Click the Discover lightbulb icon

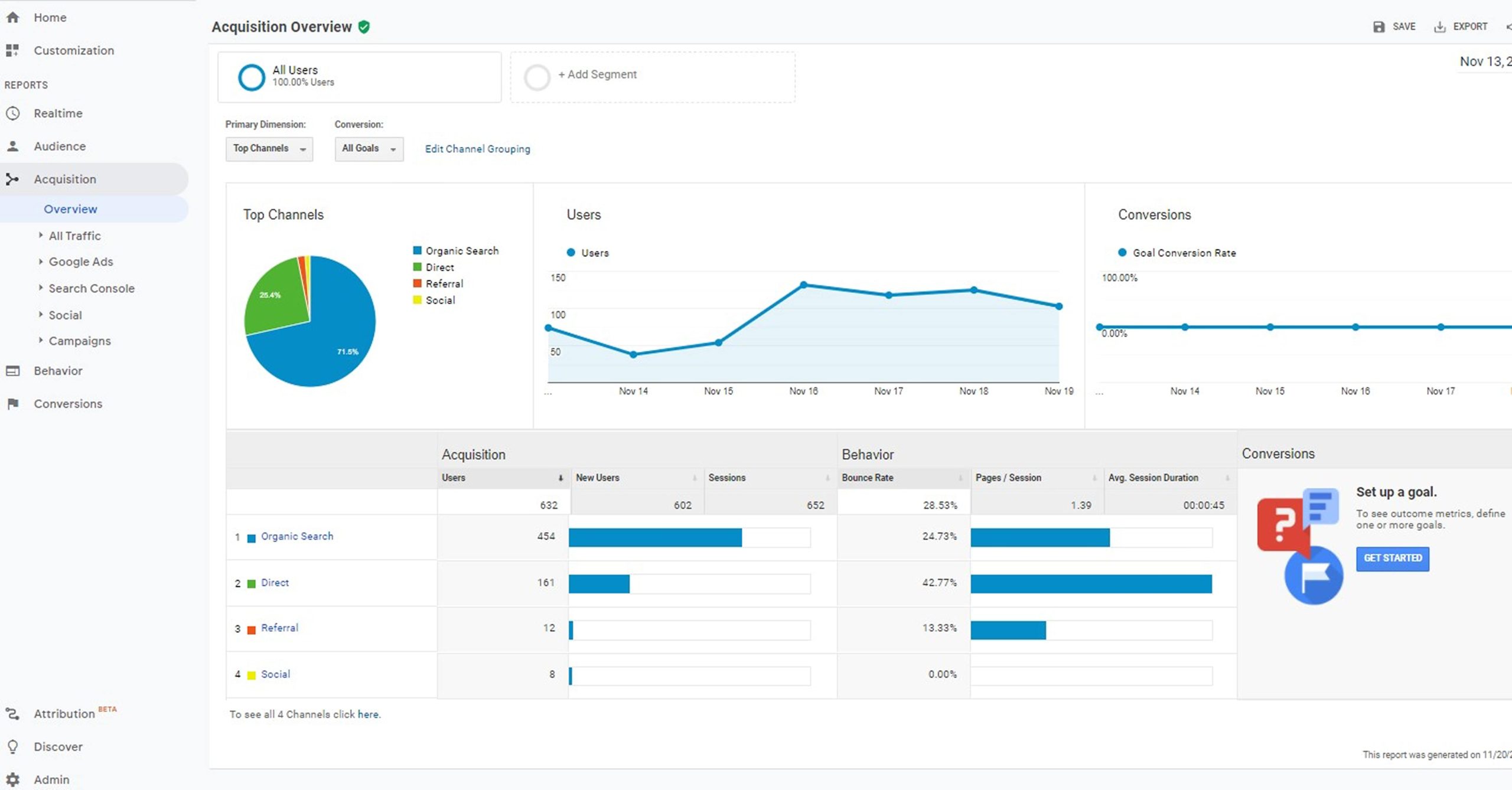[12, 746]
